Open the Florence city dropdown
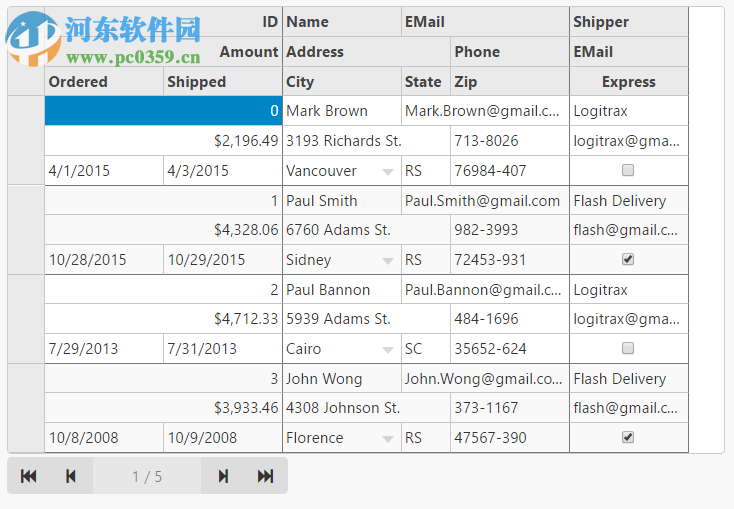The image size is (734, 509). pos(388,439)
